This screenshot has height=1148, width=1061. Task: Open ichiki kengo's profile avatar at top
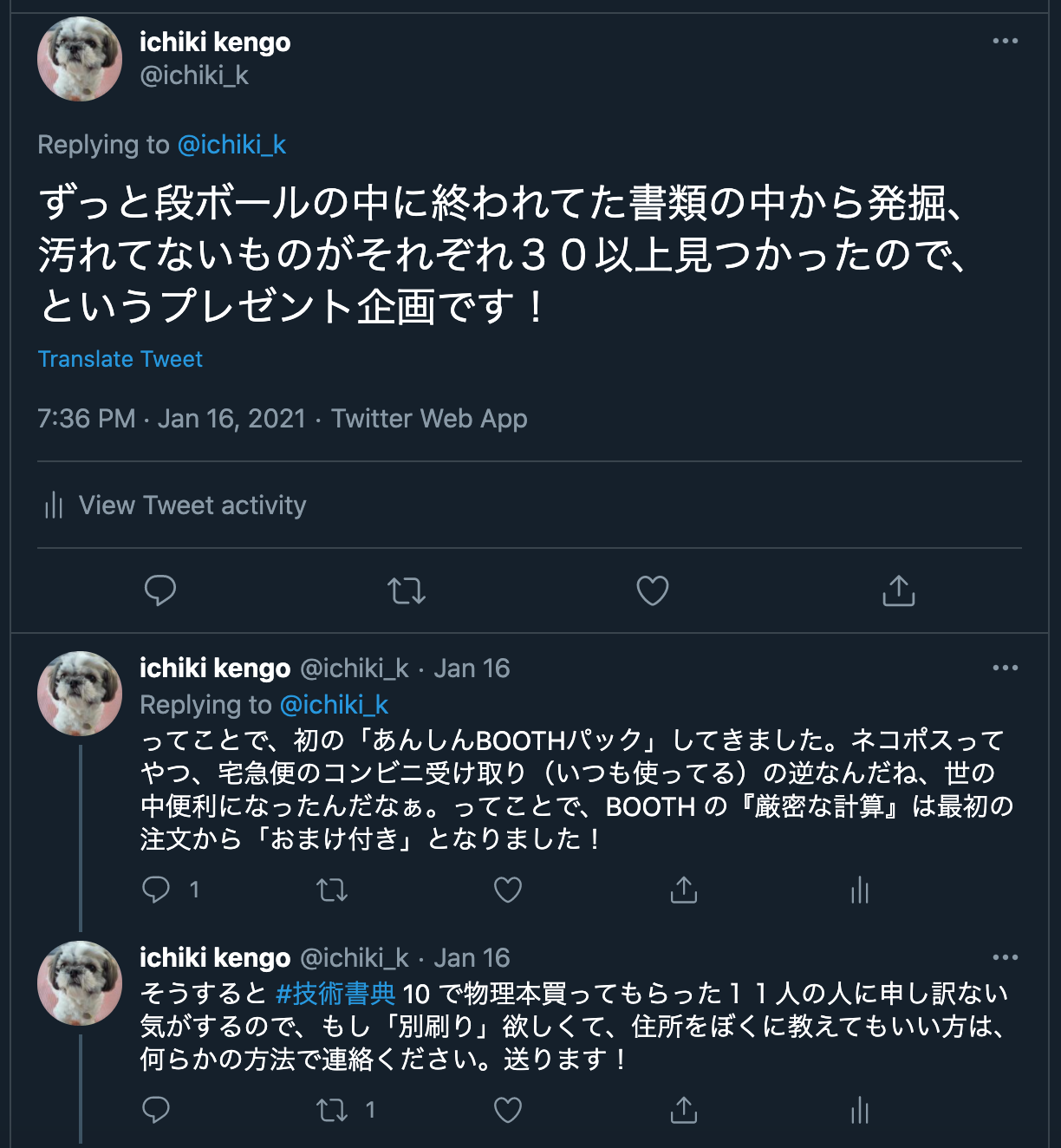point(80,59)
